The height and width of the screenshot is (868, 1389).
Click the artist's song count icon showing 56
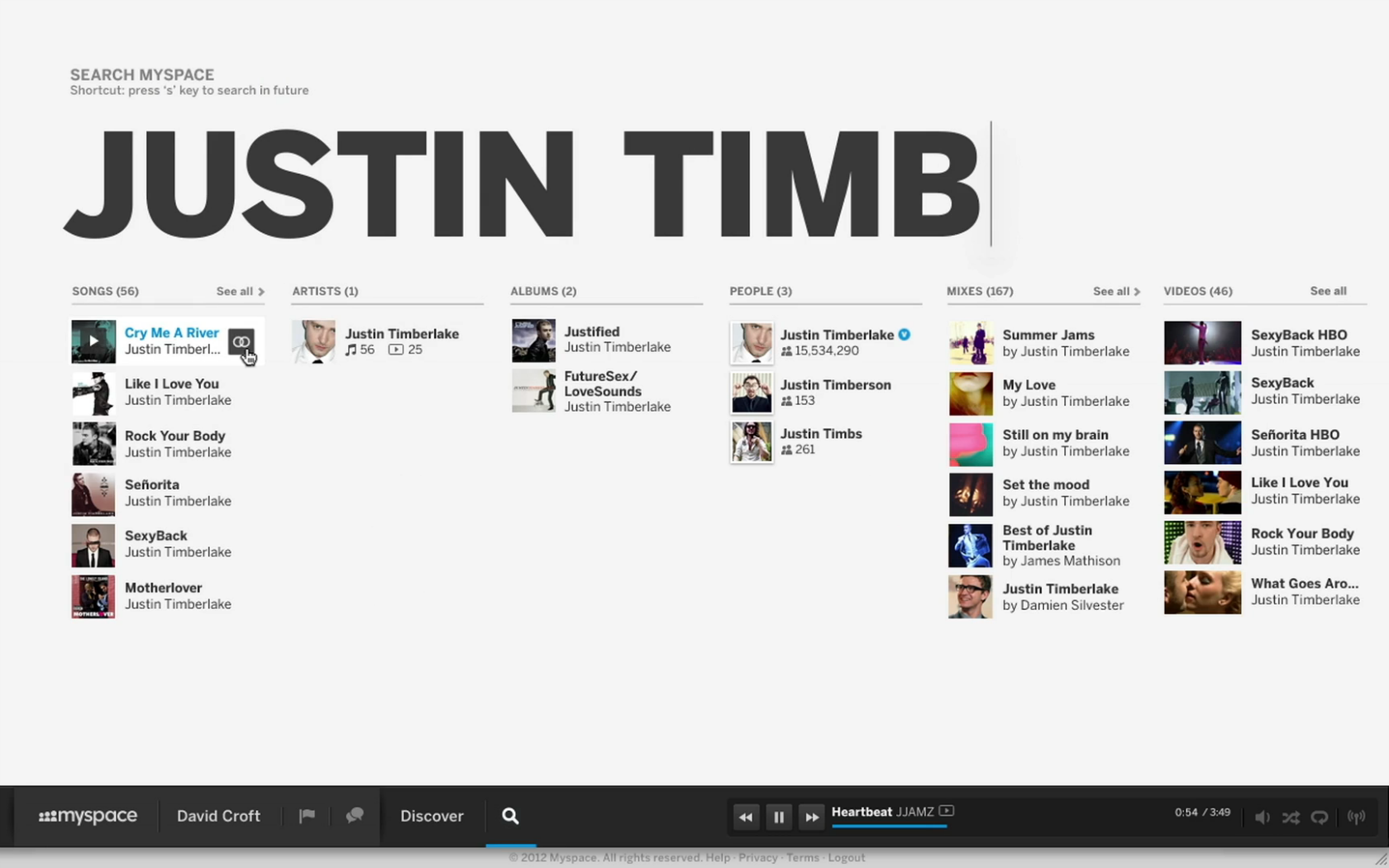[x=351, y=350]
